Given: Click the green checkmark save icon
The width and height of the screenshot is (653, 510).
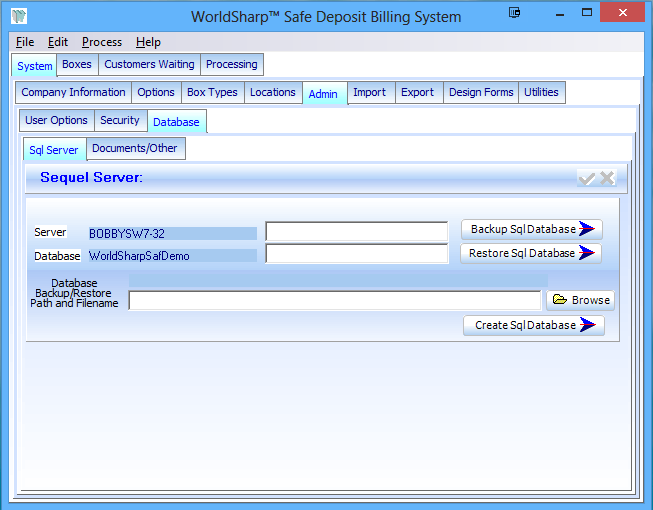Looking at the screenshot, I should (x=587, y=178).
